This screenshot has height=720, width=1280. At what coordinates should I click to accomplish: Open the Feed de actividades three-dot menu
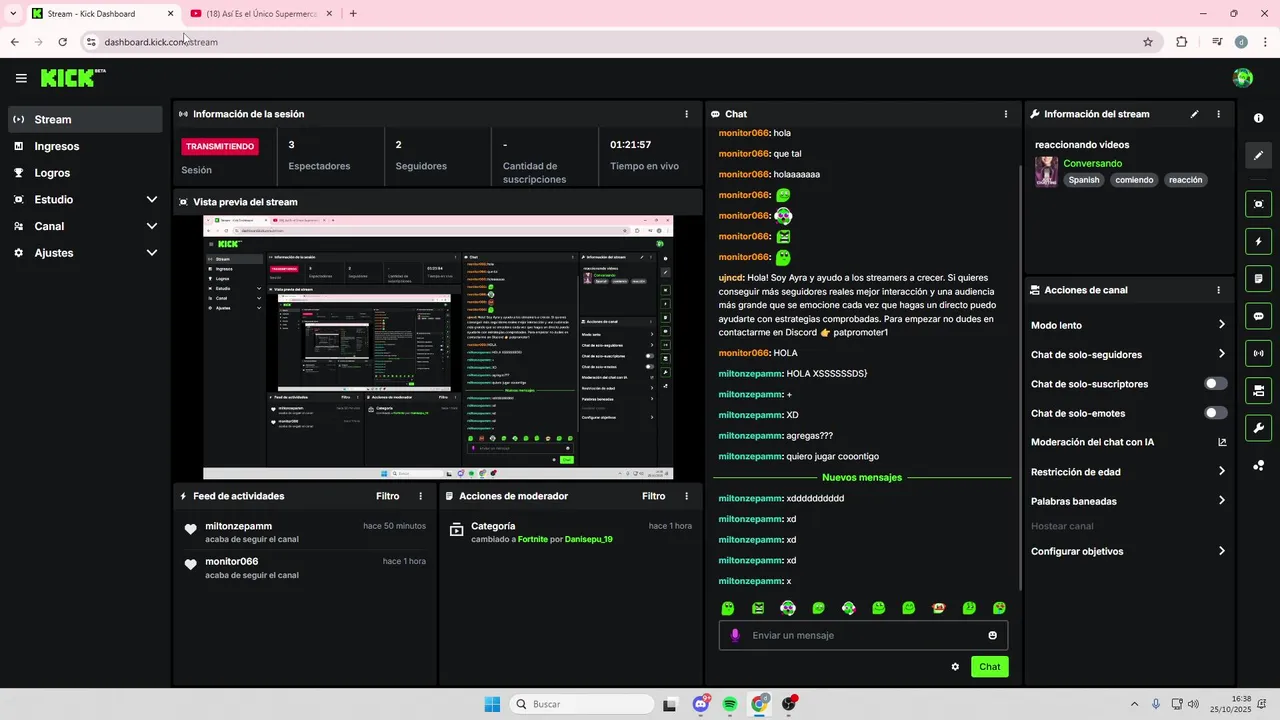click(420, 496)
